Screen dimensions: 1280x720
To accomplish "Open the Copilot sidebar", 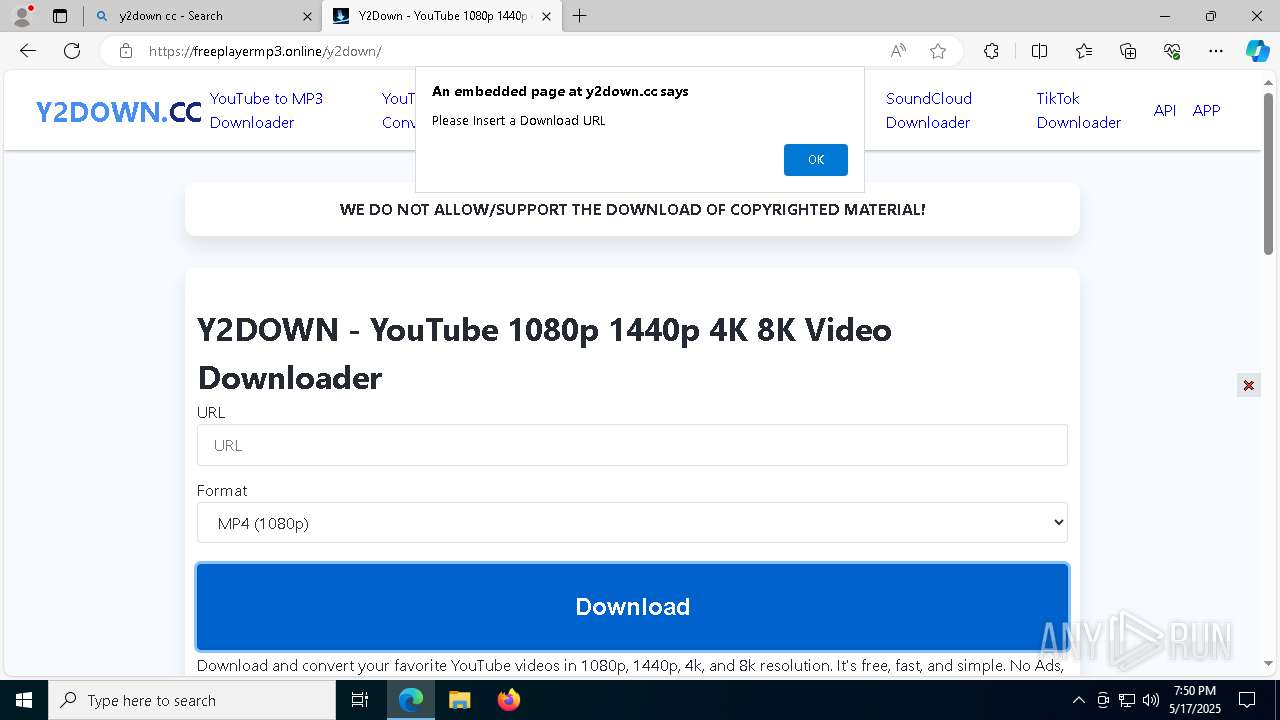I will pyautogui.click(x=1257, y=51).
